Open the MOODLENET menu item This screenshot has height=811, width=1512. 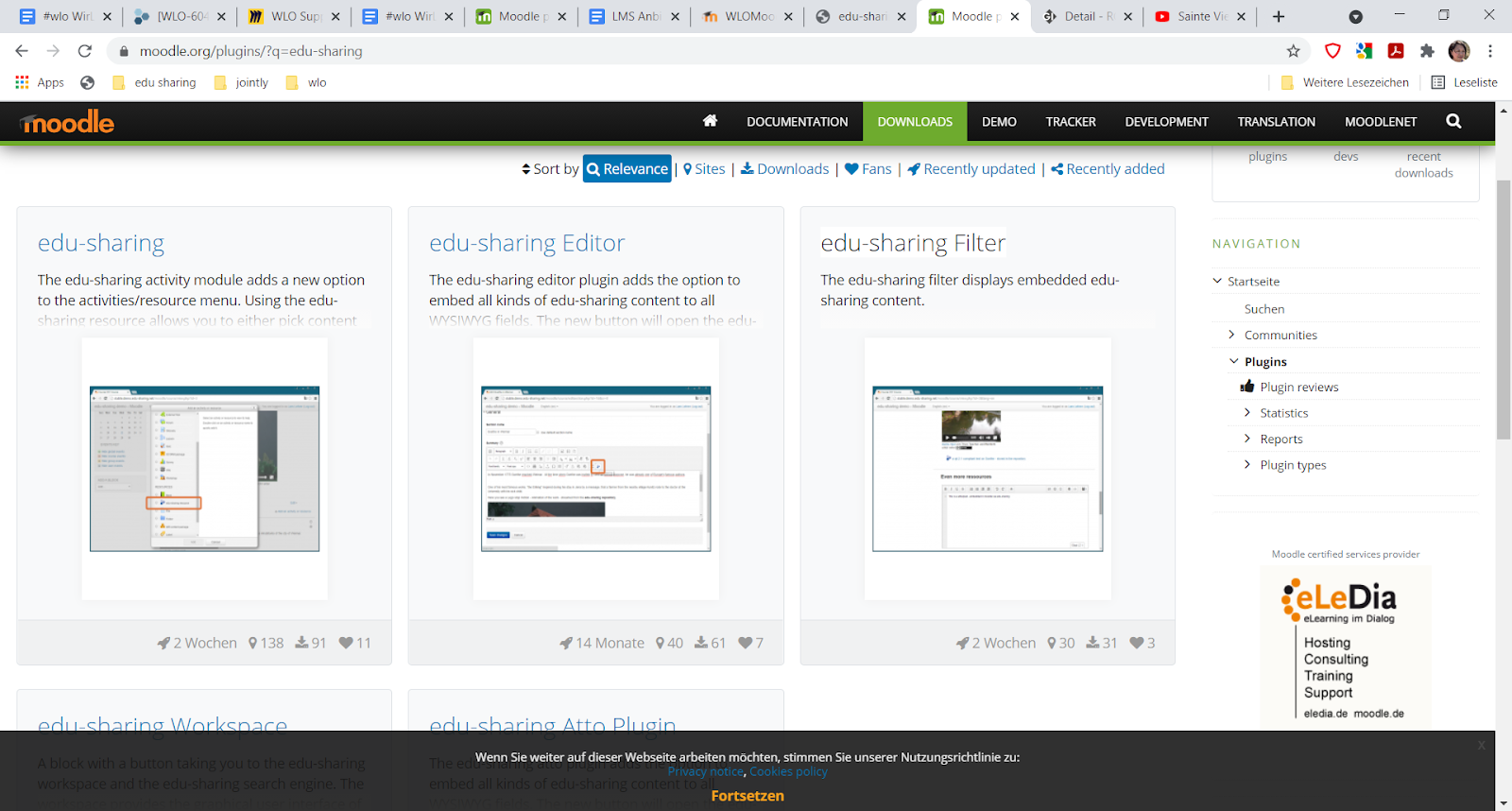(1381, 122)
